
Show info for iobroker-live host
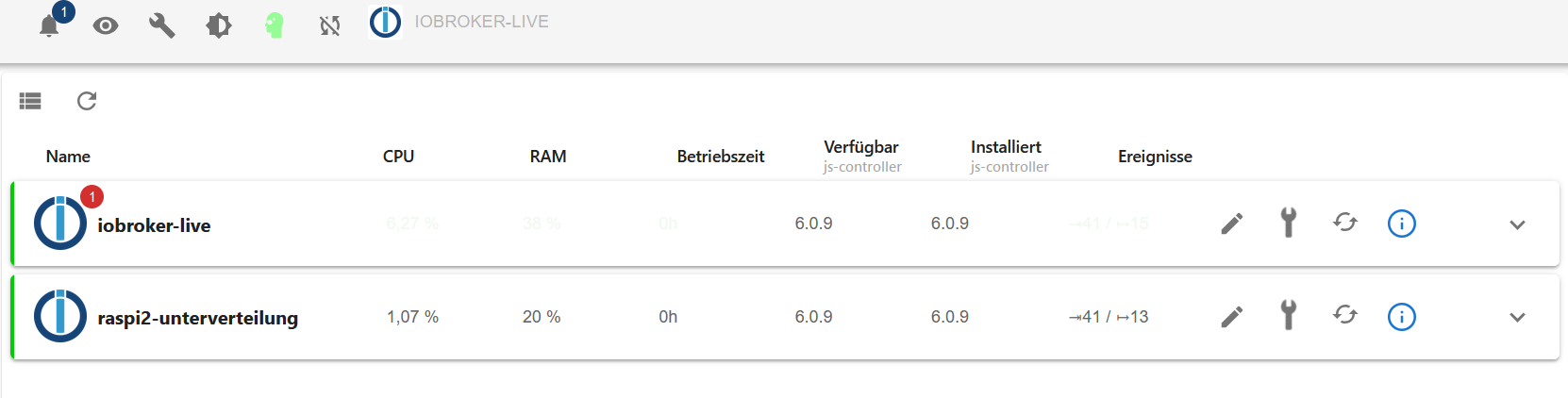tap(1402, 224)
